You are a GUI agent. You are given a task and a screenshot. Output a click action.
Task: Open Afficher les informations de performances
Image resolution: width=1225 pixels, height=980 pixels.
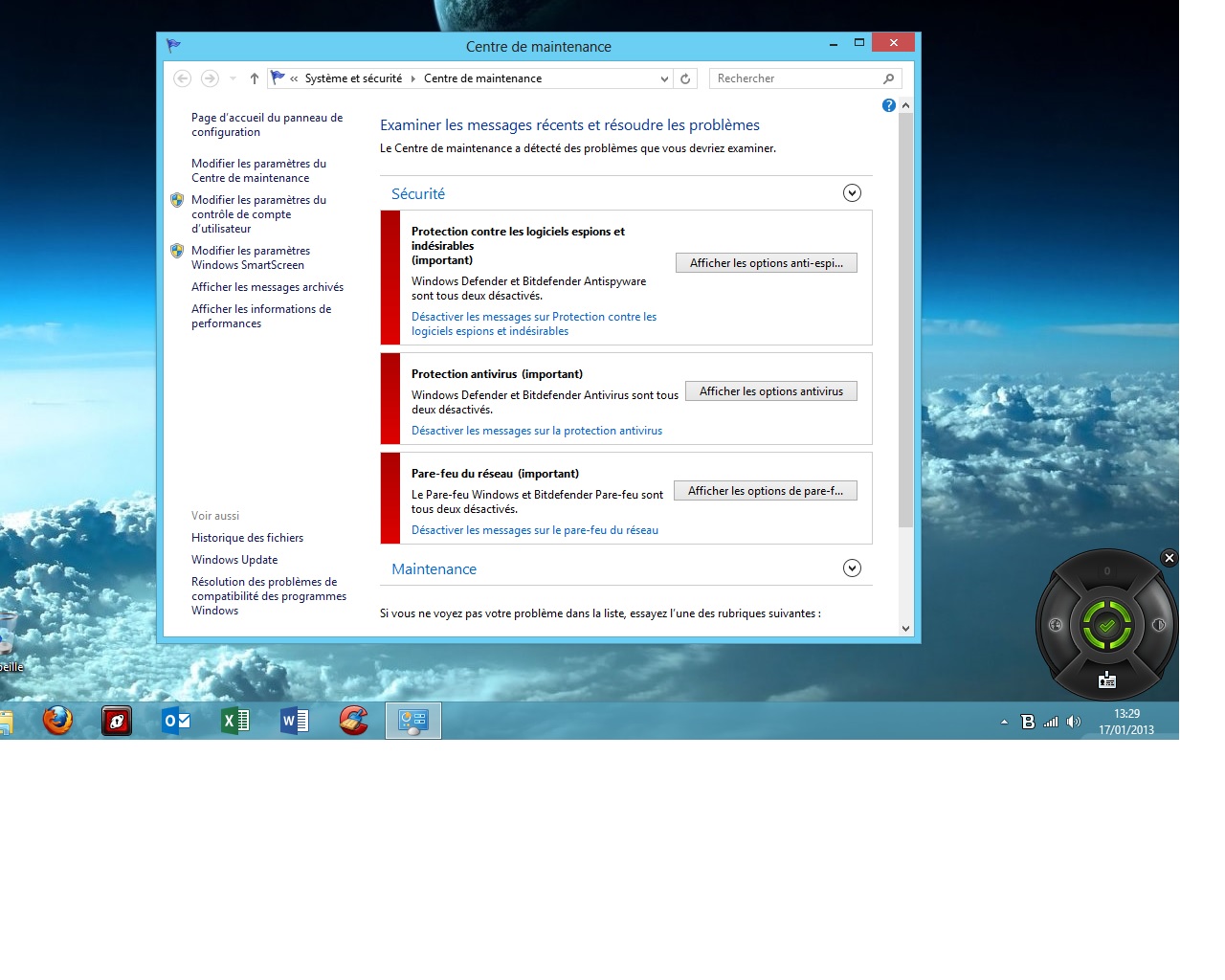point(261,316)
